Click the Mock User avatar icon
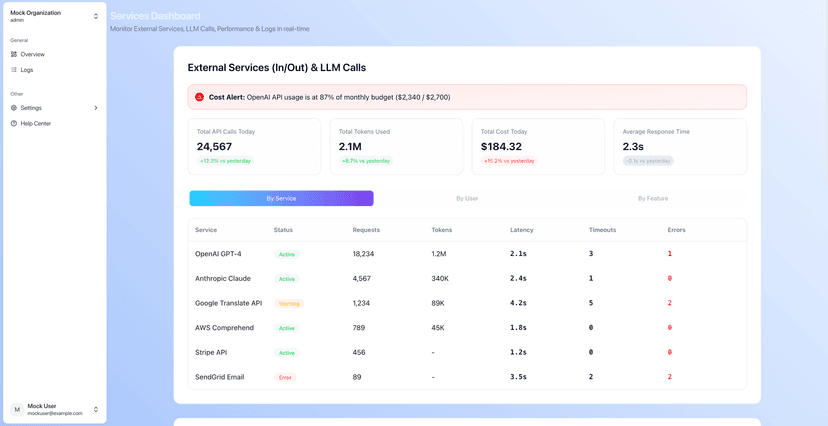The height and width of the screenshot is (426, 828). click(16, 409)
